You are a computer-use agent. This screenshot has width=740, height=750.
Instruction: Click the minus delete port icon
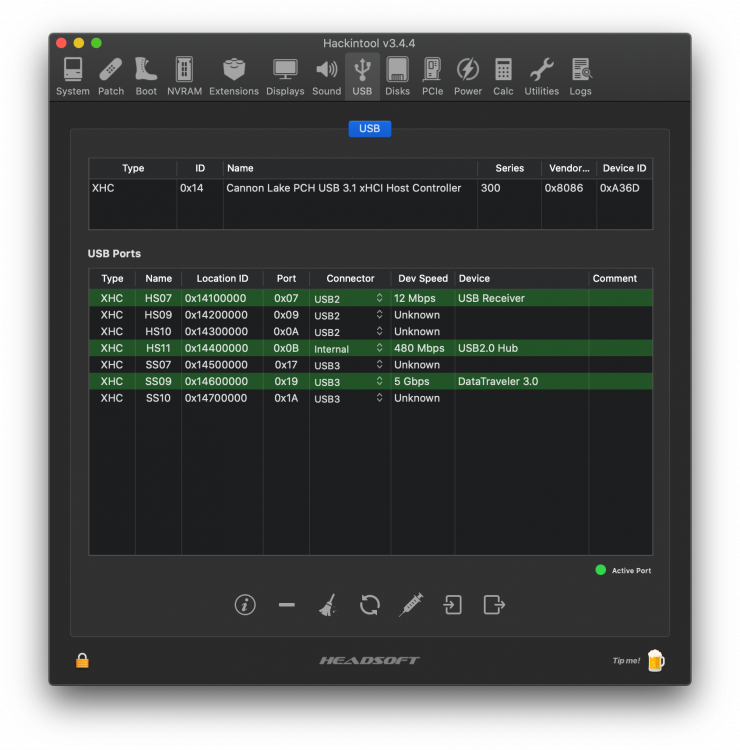tap(287, 605)
